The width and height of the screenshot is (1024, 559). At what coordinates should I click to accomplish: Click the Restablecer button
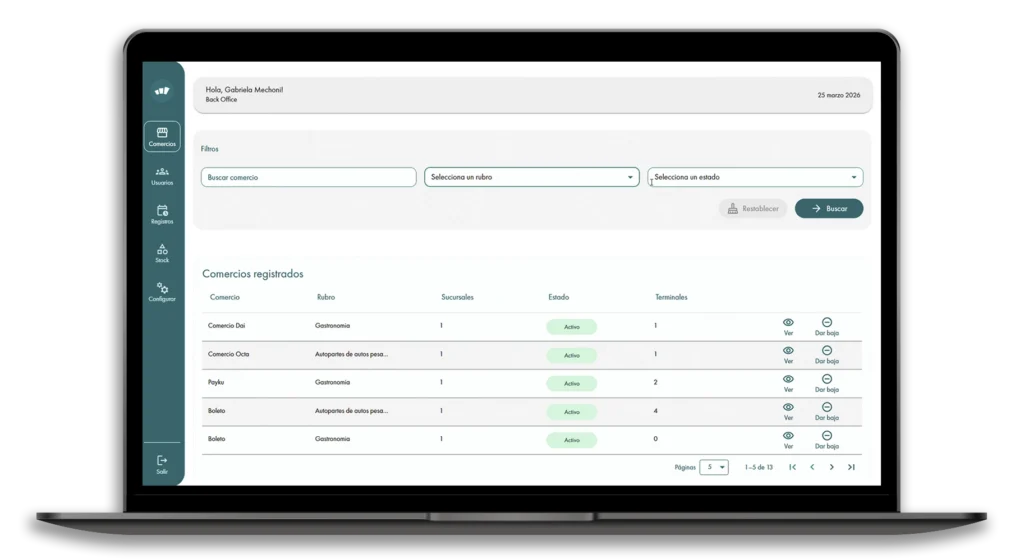point(753,208)
